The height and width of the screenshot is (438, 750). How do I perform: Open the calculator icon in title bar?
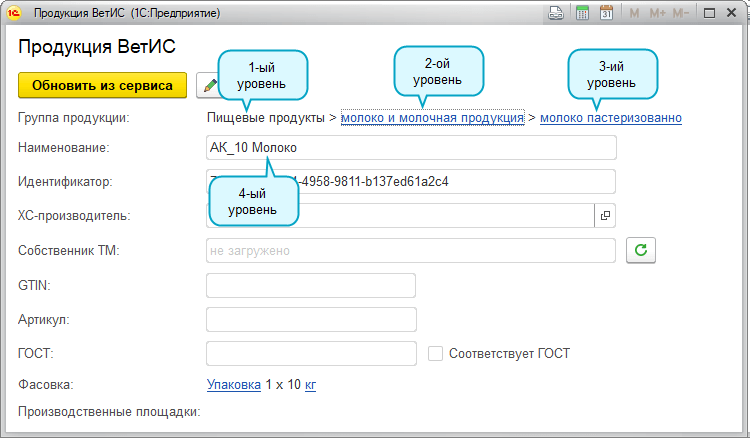[582, 13]
